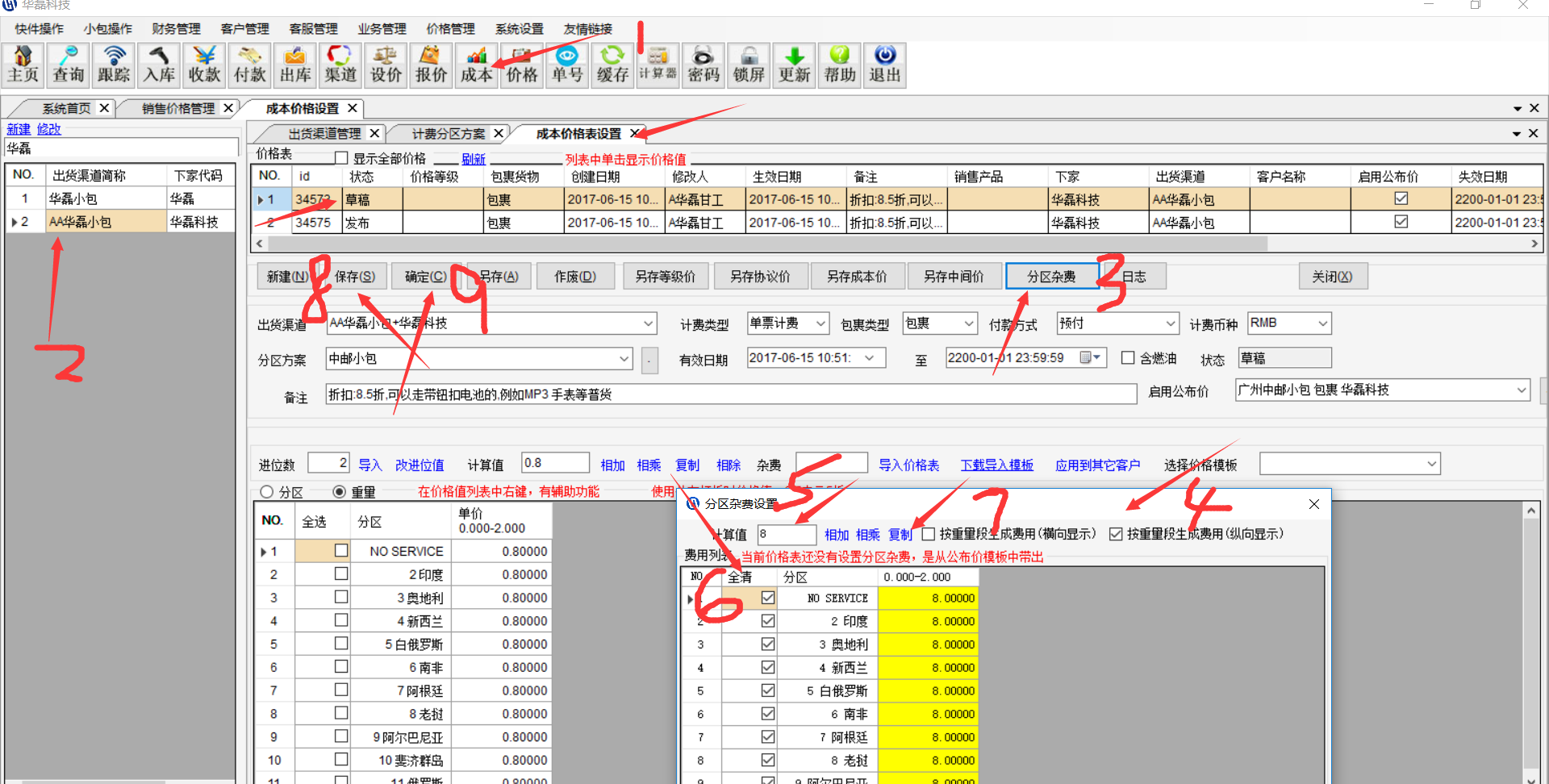This screenshot has width=1549, height=784.
Task: Open the 计算器 calculator toolbar icon
Action: pyautogui.click(x=658, y=65)
